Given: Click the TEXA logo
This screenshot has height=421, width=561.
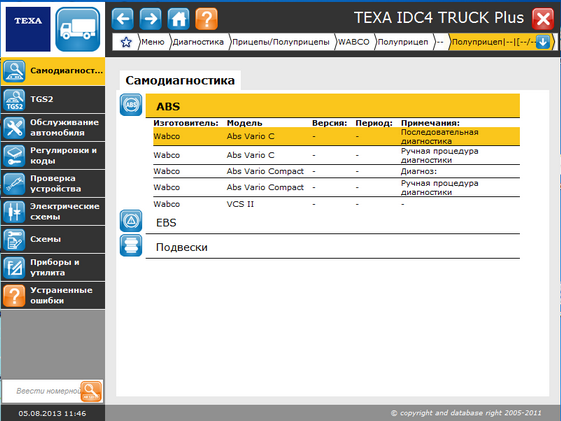Looking at the screenshot, I should (x=28, y=29).
